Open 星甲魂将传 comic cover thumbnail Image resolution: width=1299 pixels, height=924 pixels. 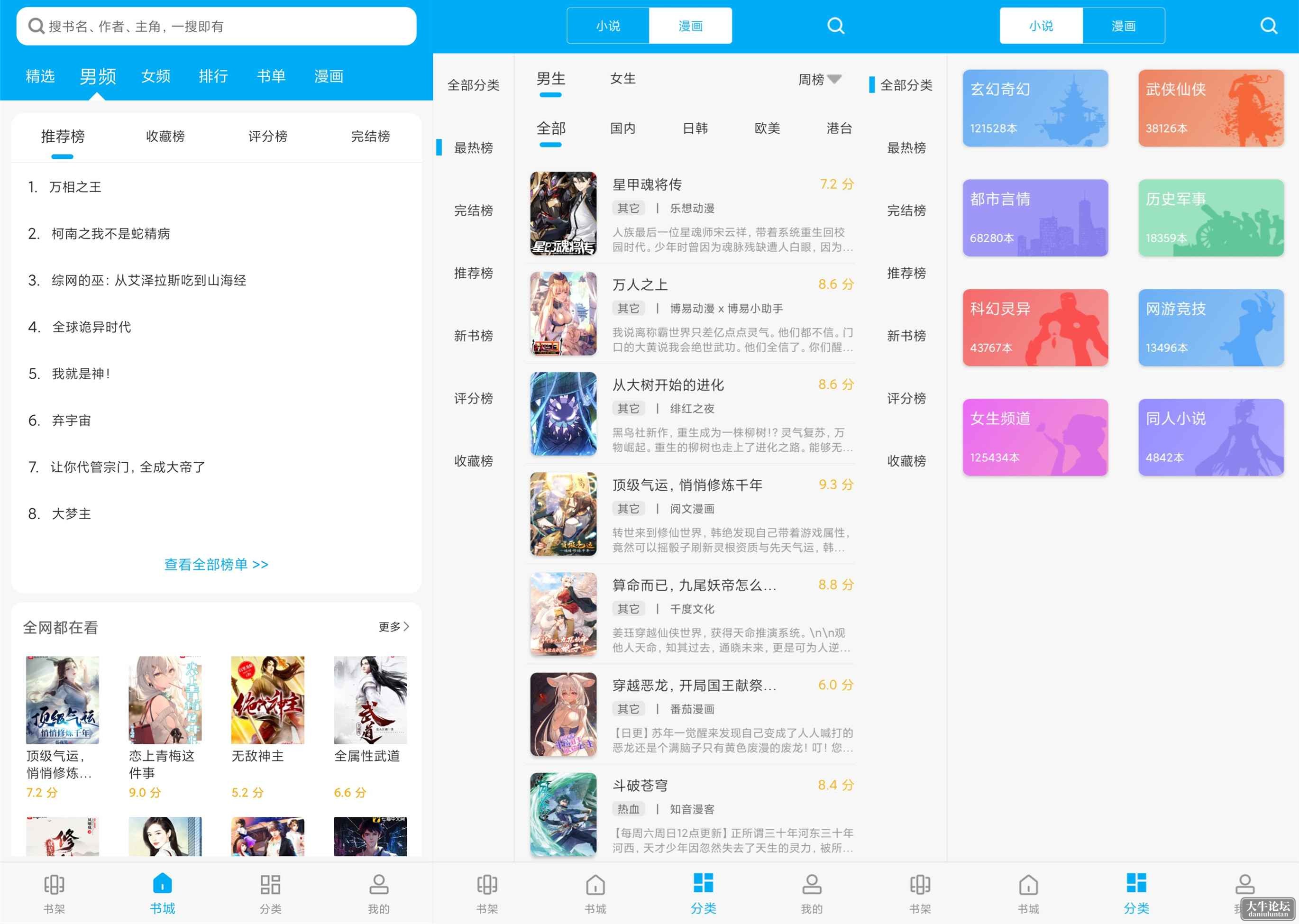[563, 213]
